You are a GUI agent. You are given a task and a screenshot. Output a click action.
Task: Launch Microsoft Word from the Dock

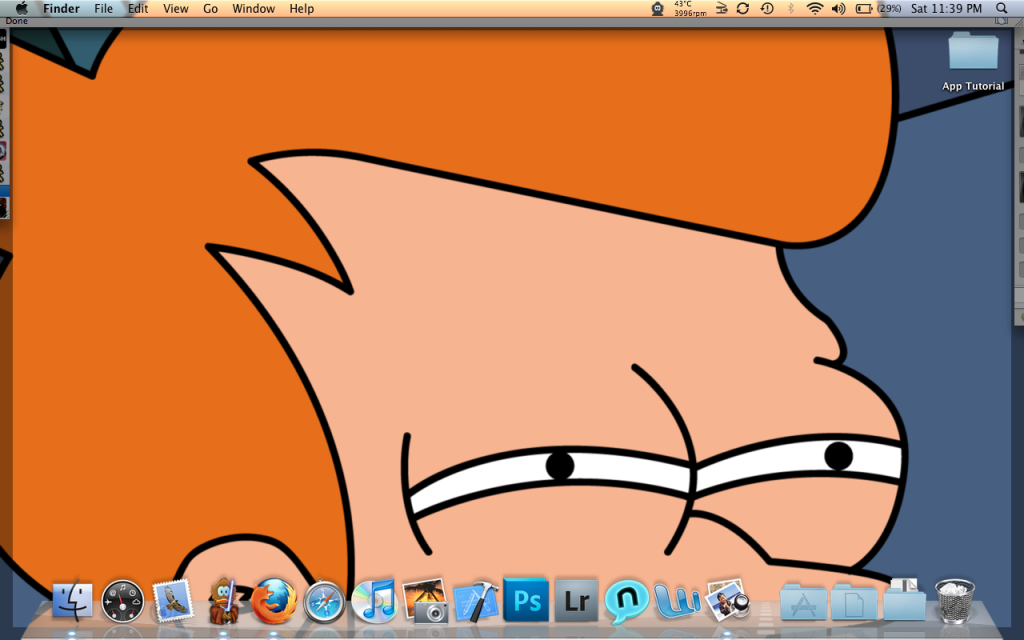(677, 600)
